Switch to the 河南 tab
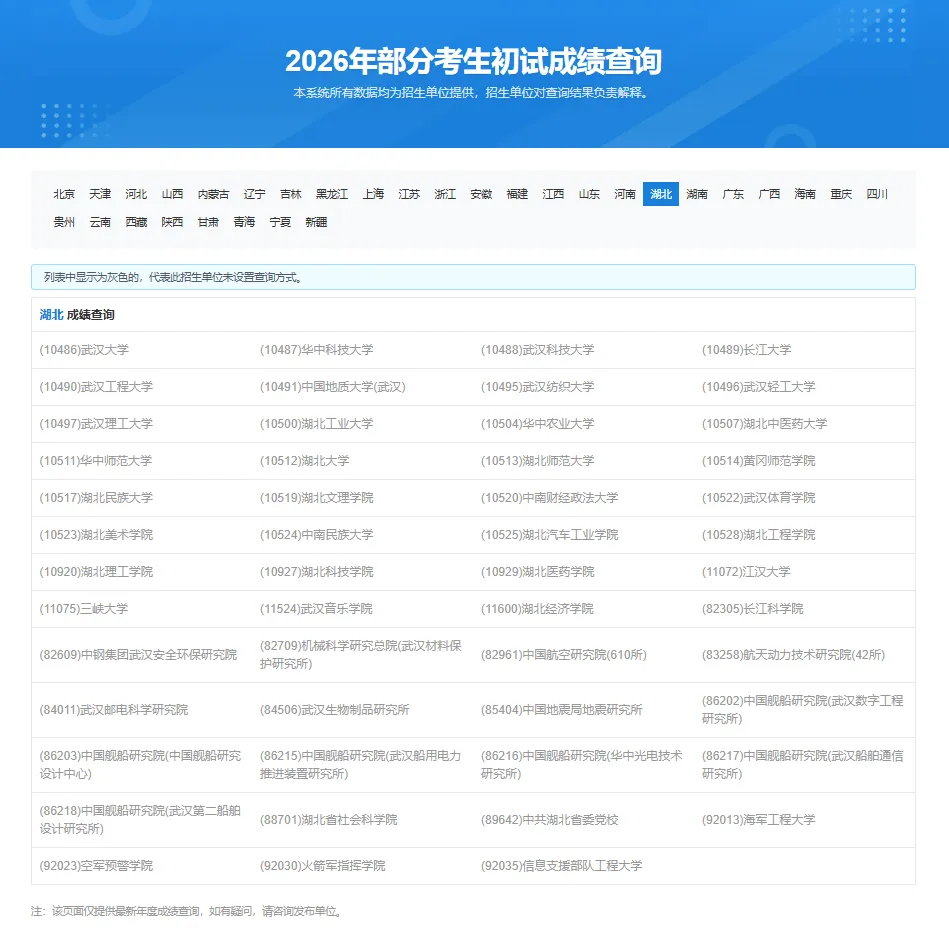The width and height of the screenshot is (949, 932). [625, 194]
